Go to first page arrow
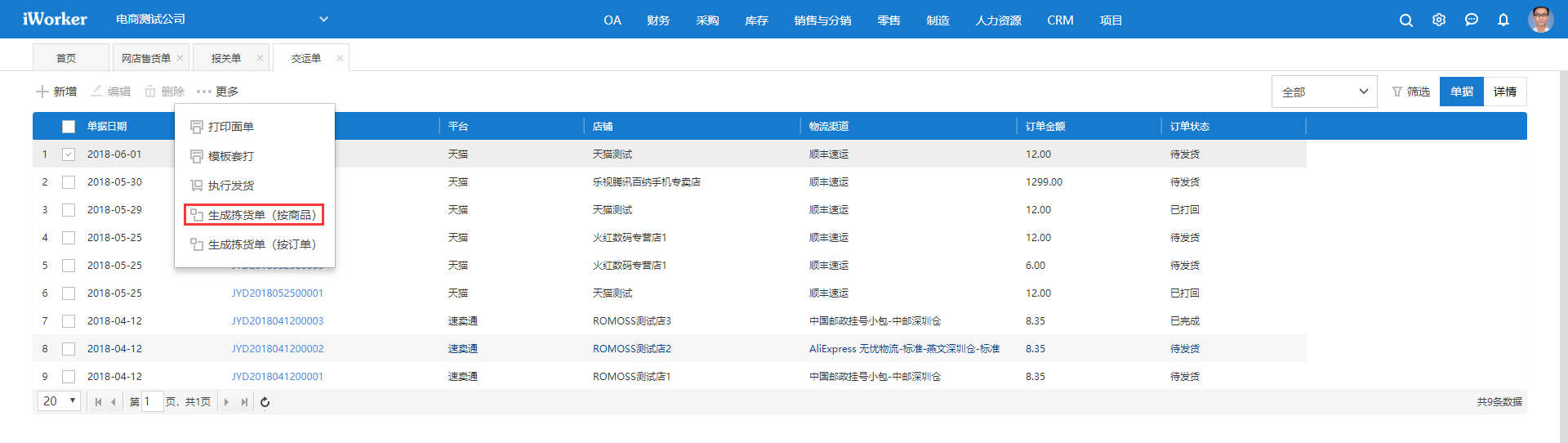Viewport: 1568px width, 443px height. click(x=98, y=402)
